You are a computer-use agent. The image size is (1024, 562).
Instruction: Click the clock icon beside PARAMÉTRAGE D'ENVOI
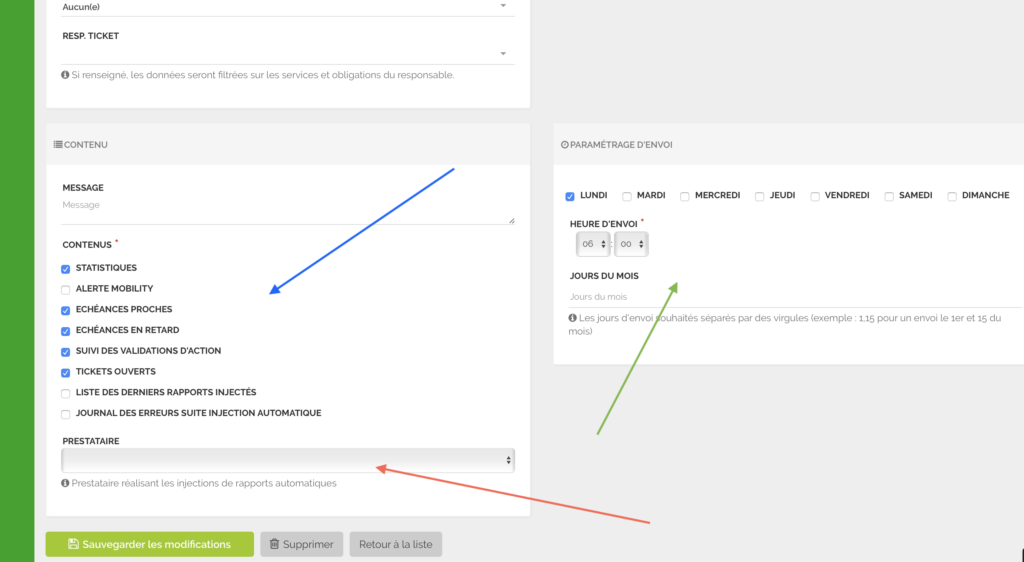564,145
